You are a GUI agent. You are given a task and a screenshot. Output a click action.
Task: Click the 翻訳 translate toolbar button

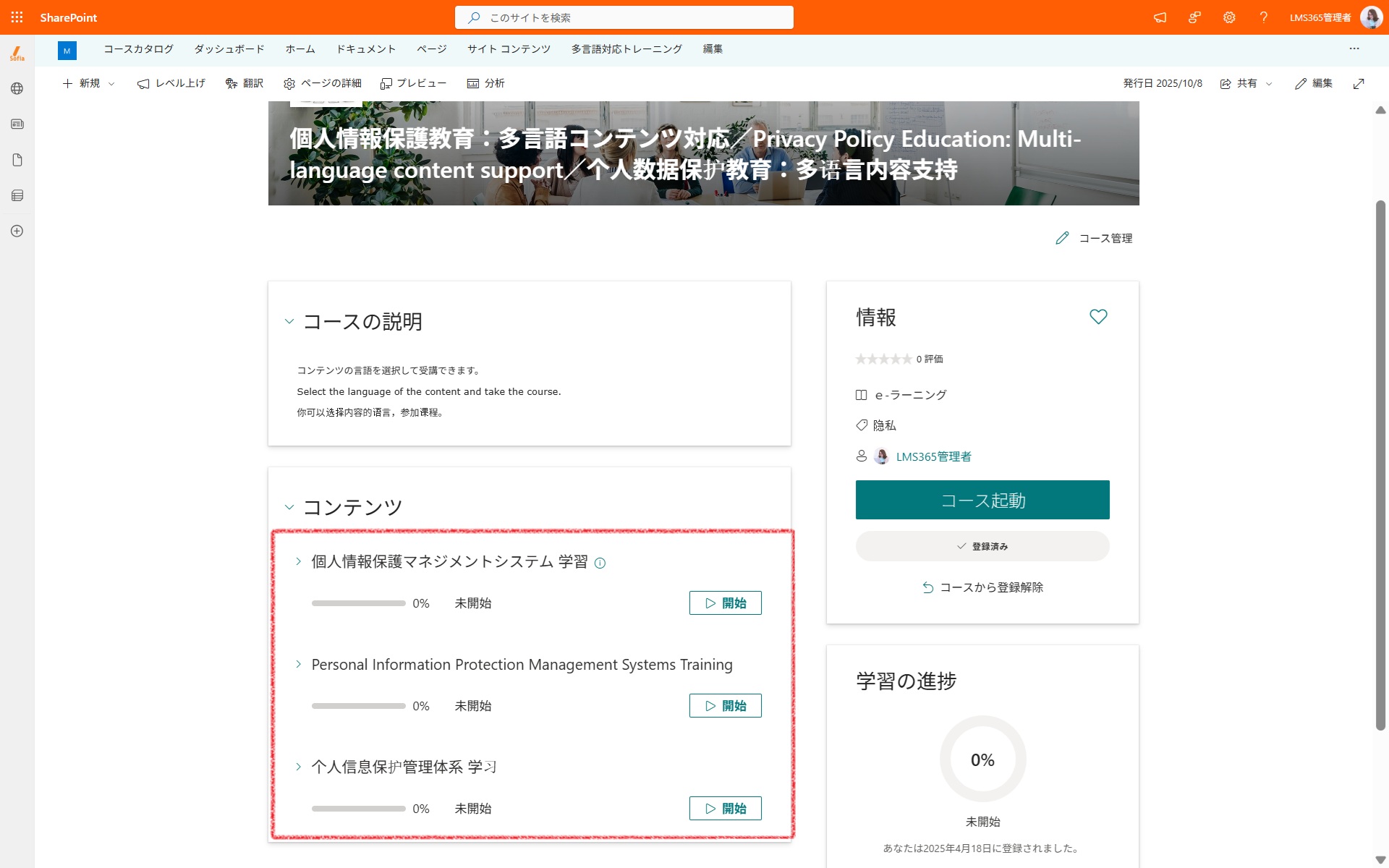pos(244,83)
